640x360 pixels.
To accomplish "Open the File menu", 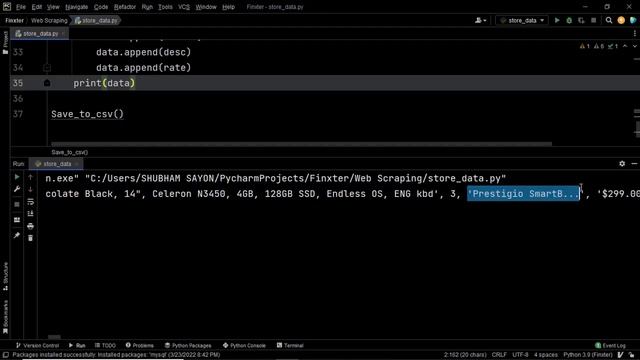I will pyautogui.click(x=20, y=7).
